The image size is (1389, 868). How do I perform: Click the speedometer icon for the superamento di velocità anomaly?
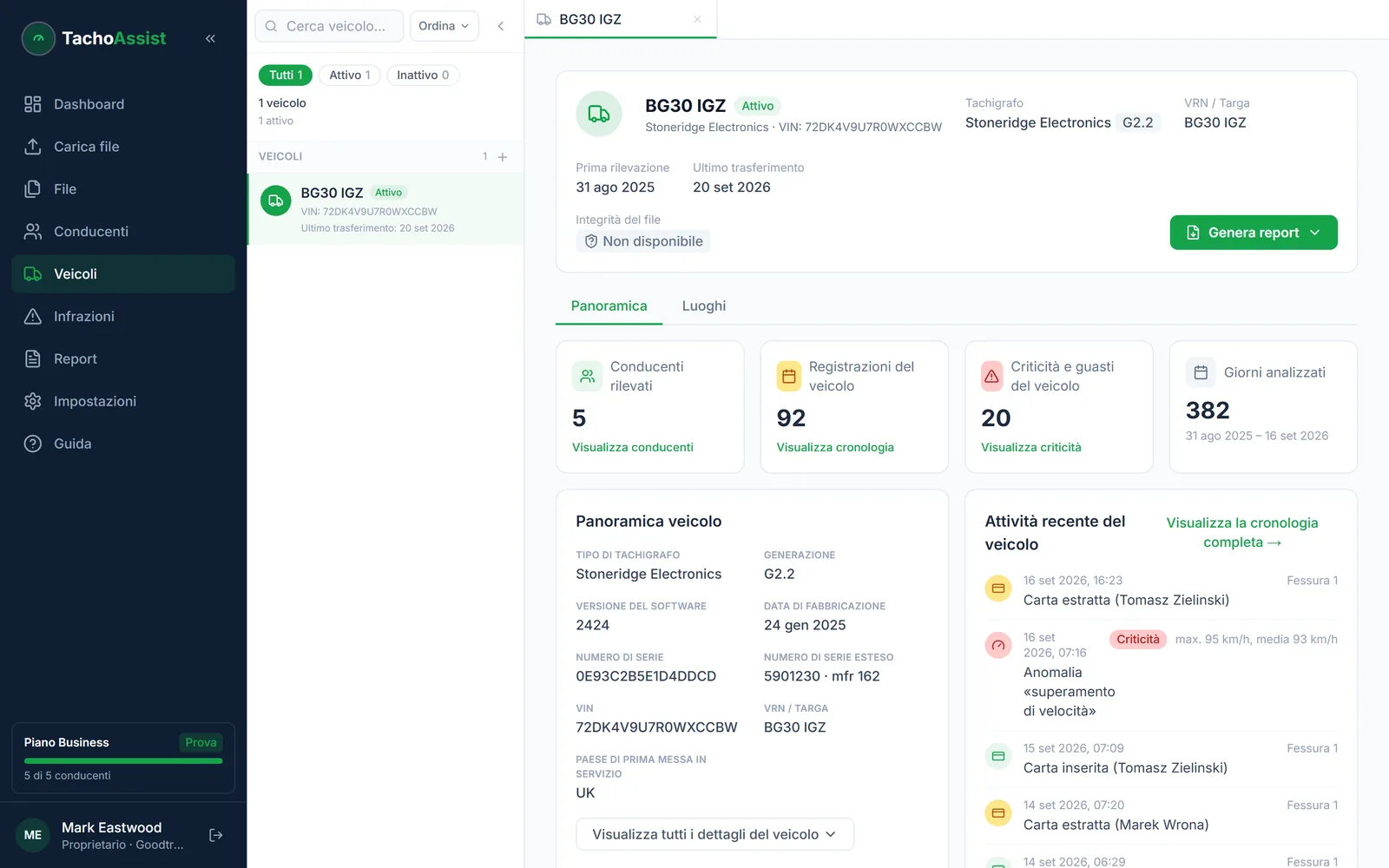click(x=998, y=645)
